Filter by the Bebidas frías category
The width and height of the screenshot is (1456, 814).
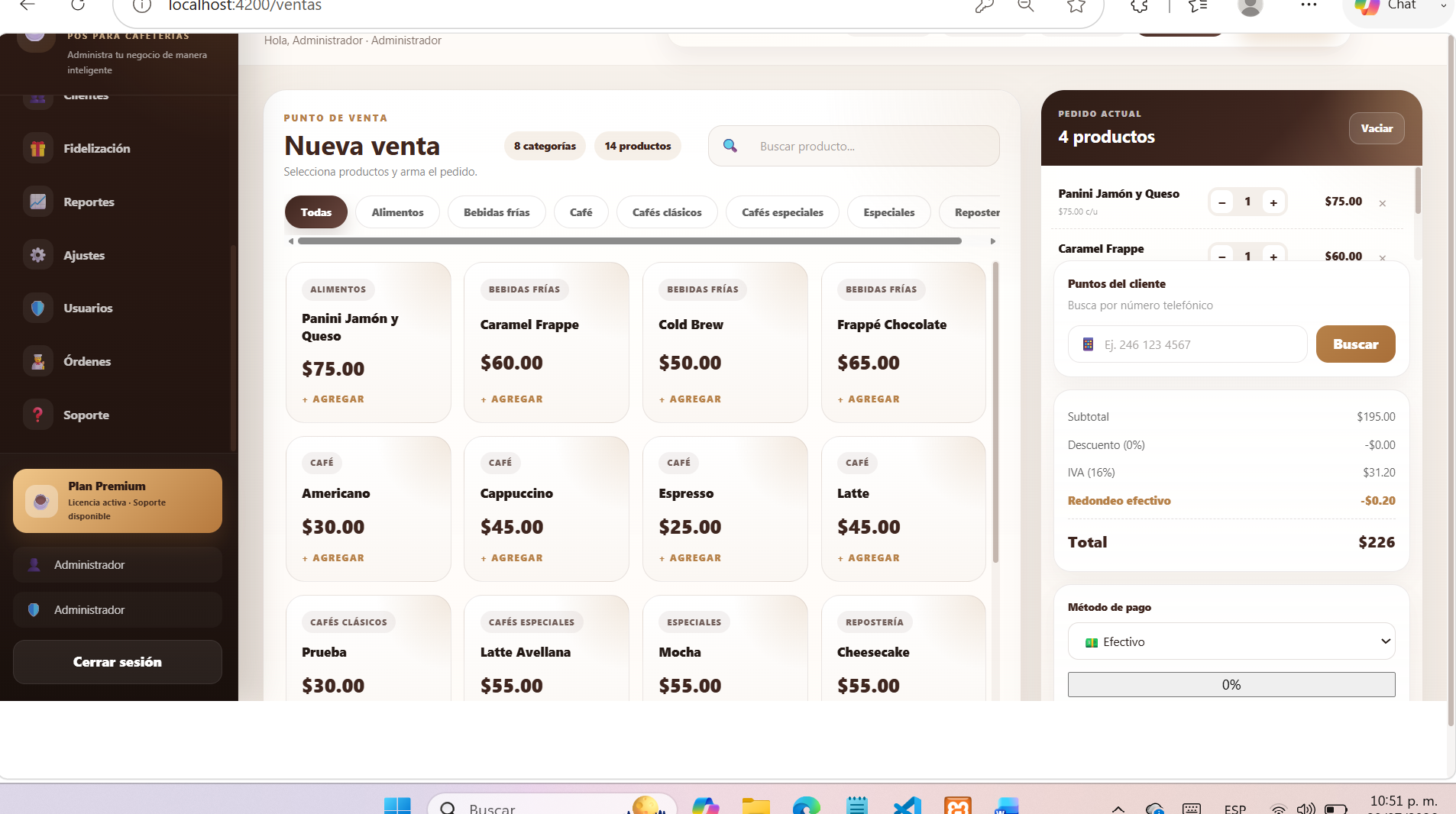point(497,212)
